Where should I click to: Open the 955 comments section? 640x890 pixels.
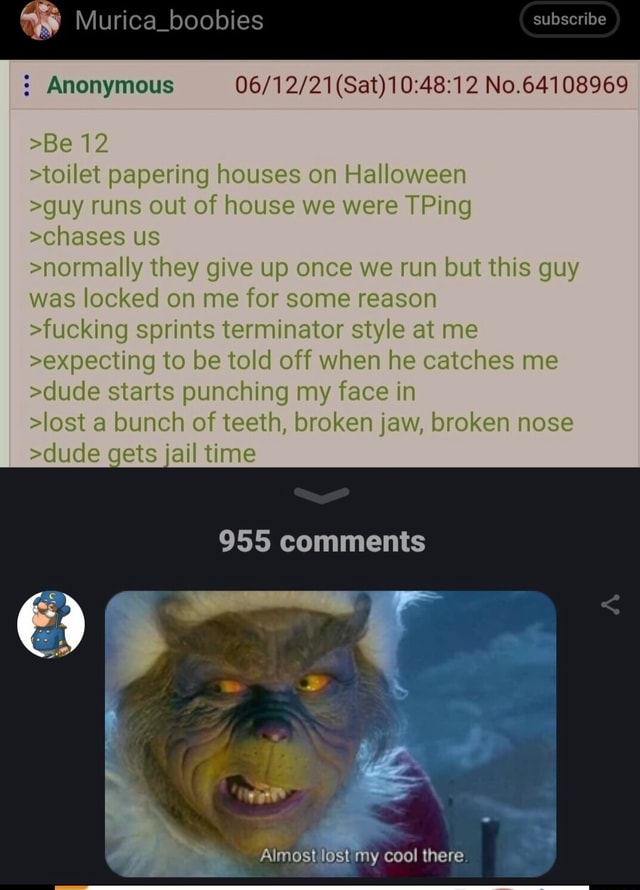tap(322, 541)
